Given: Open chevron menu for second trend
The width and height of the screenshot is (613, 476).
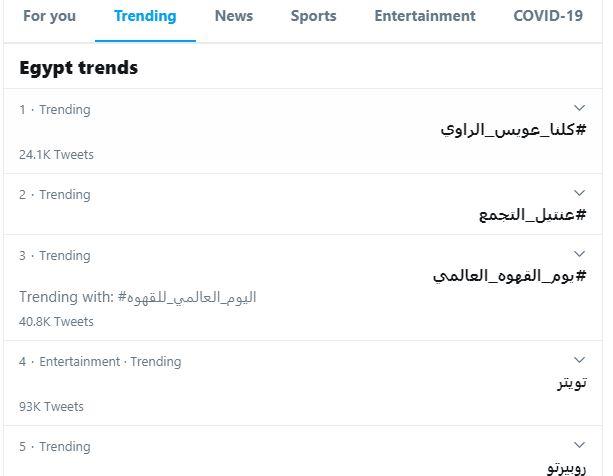Looking at the screenshot, I should click(x=579, y=192).
